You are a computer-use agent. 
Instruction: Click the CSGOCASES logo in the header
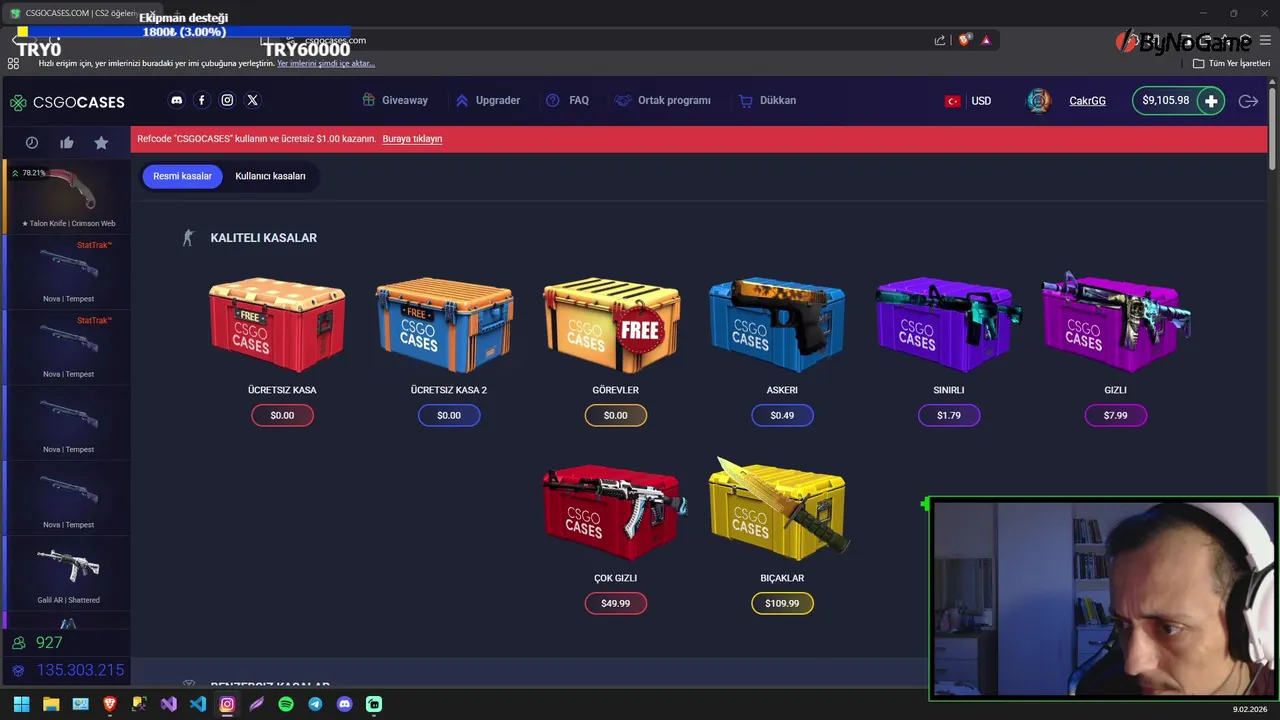pyautogui.click(x=67, y=102)
